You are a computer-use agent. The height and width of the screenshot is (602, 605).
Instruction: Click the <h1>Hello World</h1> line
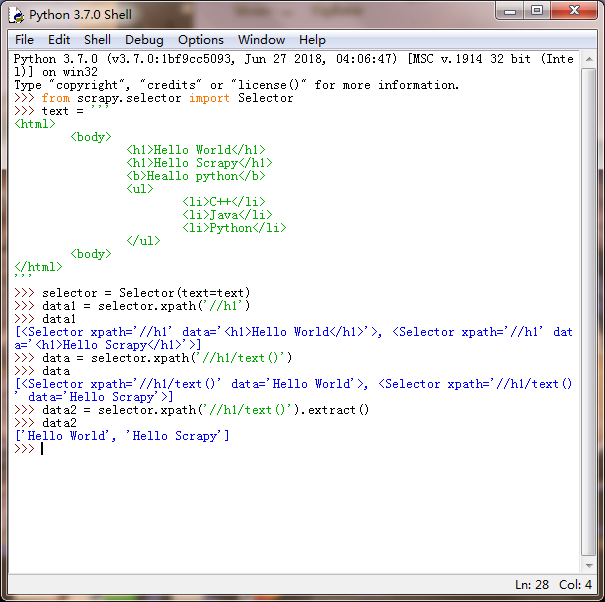click(x=196, y=150)
